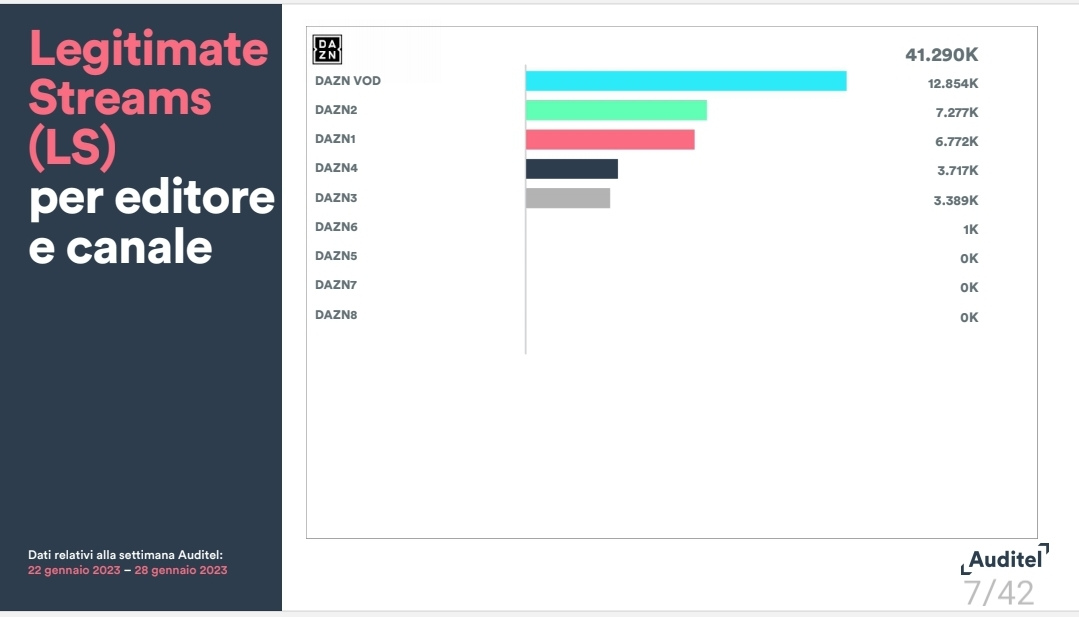
Task: Click the DAZN logo icon
Action: 327,50
